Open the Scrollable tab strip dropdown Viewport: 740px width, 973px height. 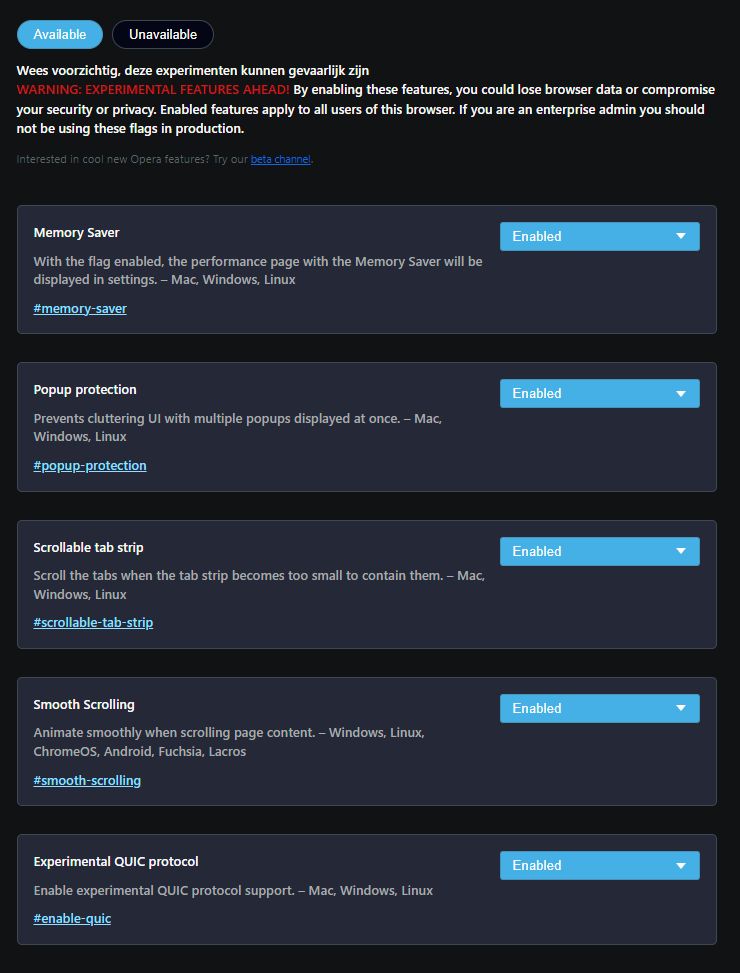coord(599,551)
